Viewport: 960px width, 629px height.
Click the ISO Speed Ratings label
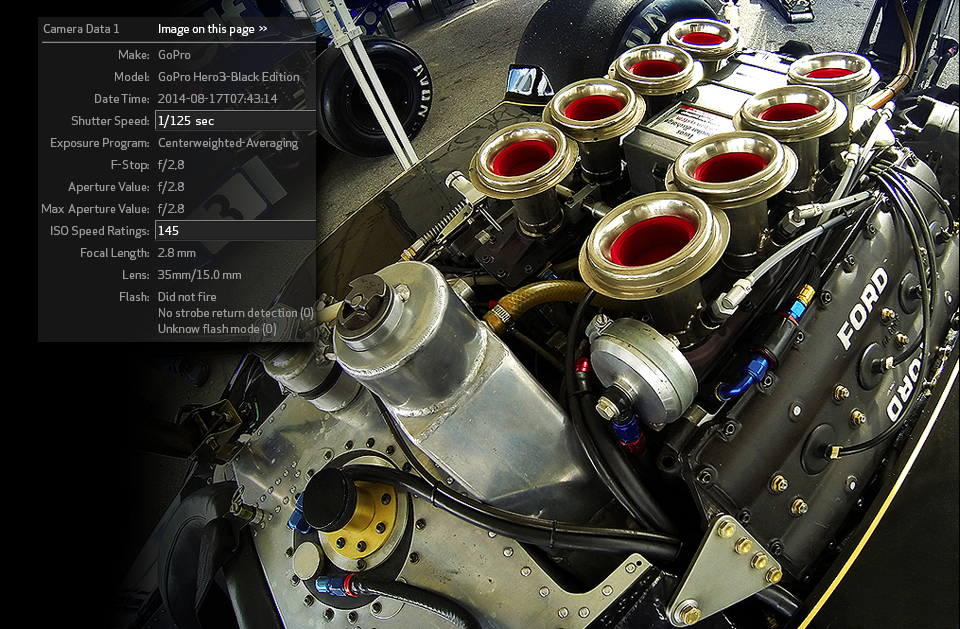click(100, 231)
